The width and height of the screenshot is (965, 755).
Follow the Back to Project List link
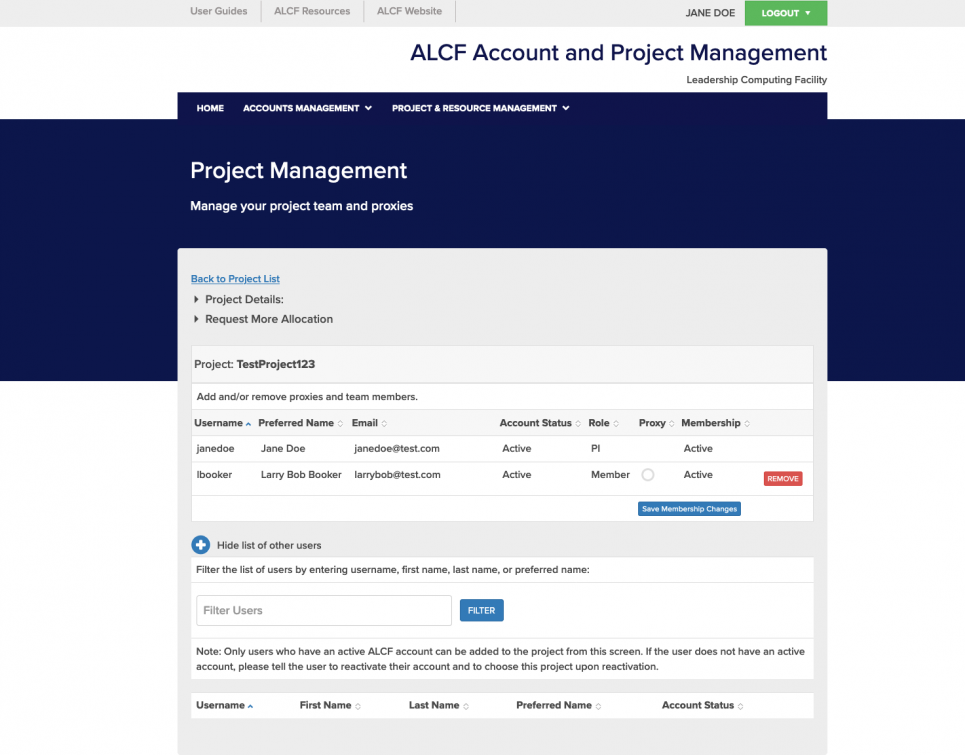click(235, 279)
